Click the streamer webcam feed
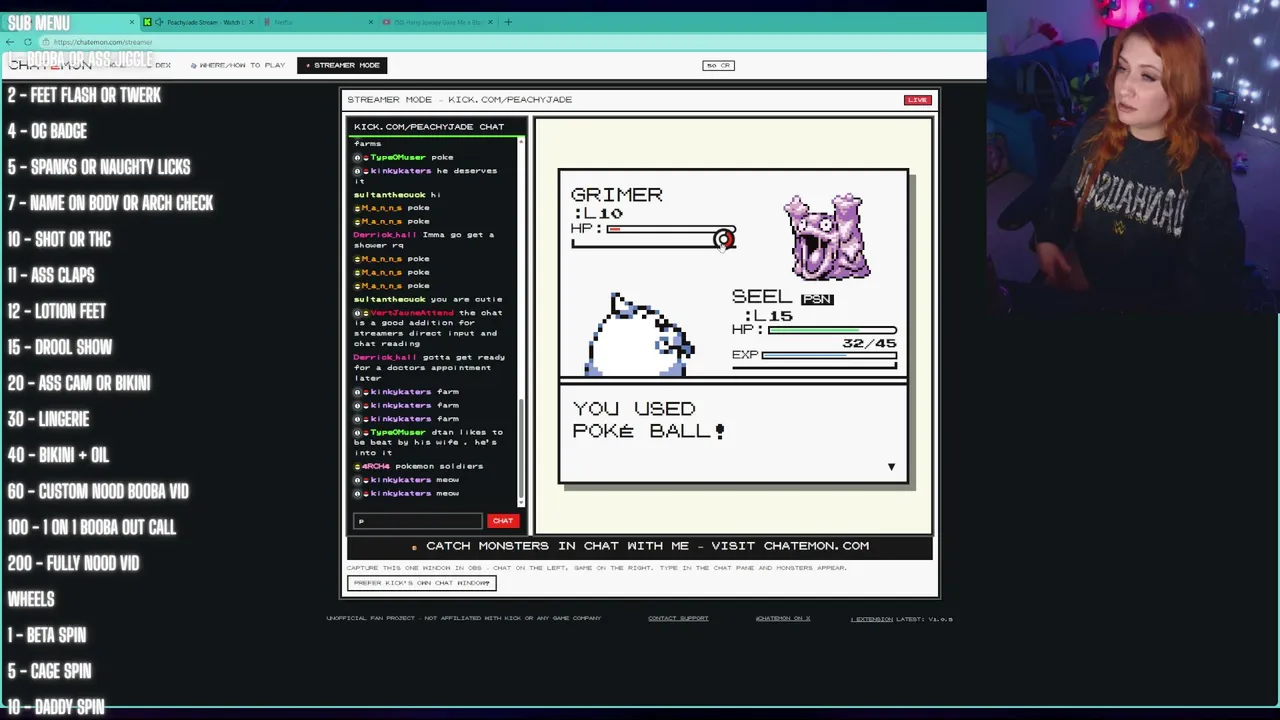This screenshot has height=720, width=1280. (1133, 158)
